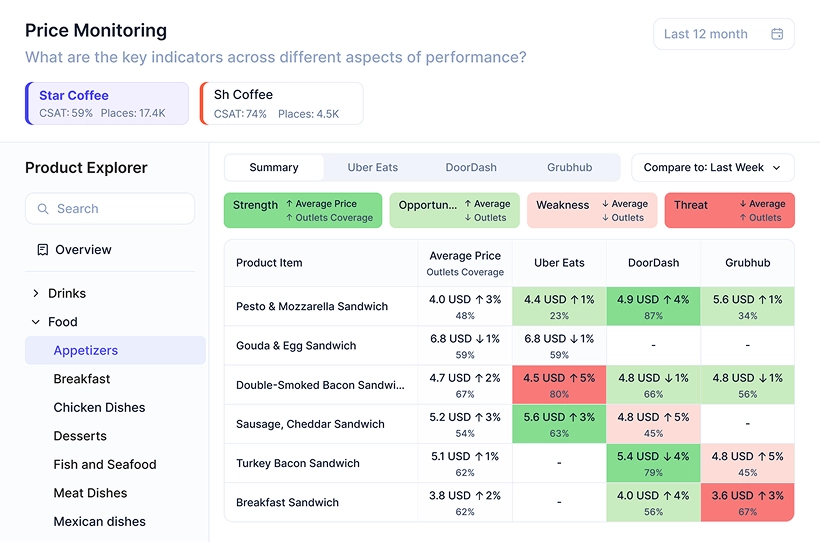Image resolution: width=820 pixels, height=542 pixels.
Task: Toggle the Opportunity legend filter
Action: click(454, 211)
